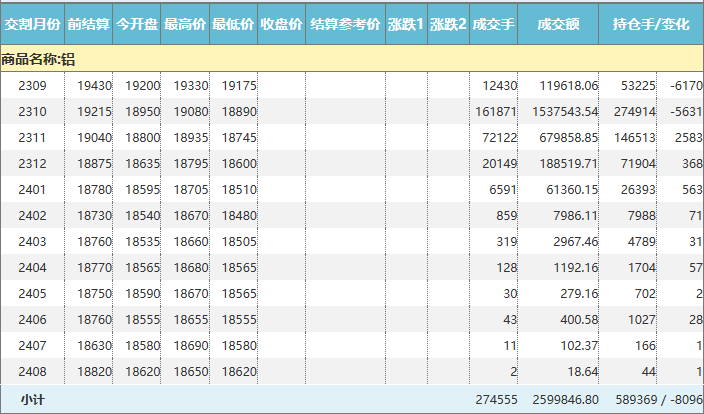Click the 涨跌2 column header
Image resolution: width=704 pixels, height=414 pixels.
(448, 23)
